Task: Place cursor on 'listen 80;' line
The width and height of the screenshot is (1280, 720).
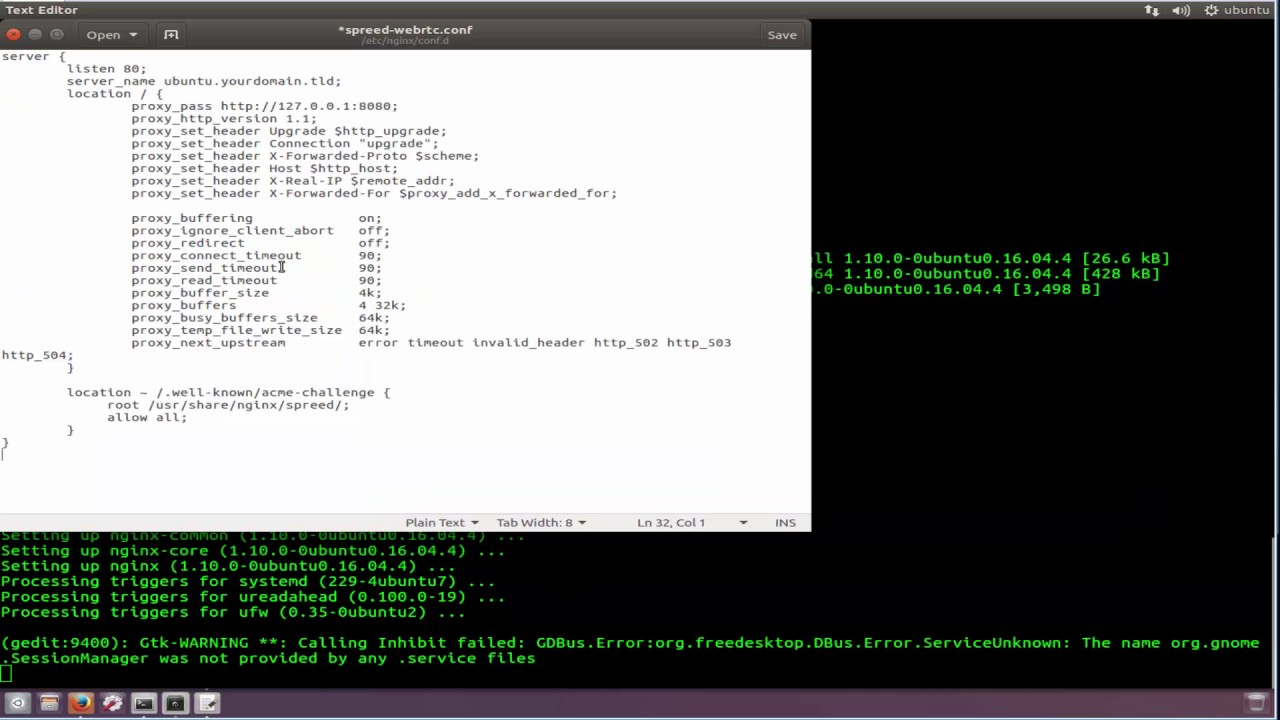Action: [x=106, y=69]
